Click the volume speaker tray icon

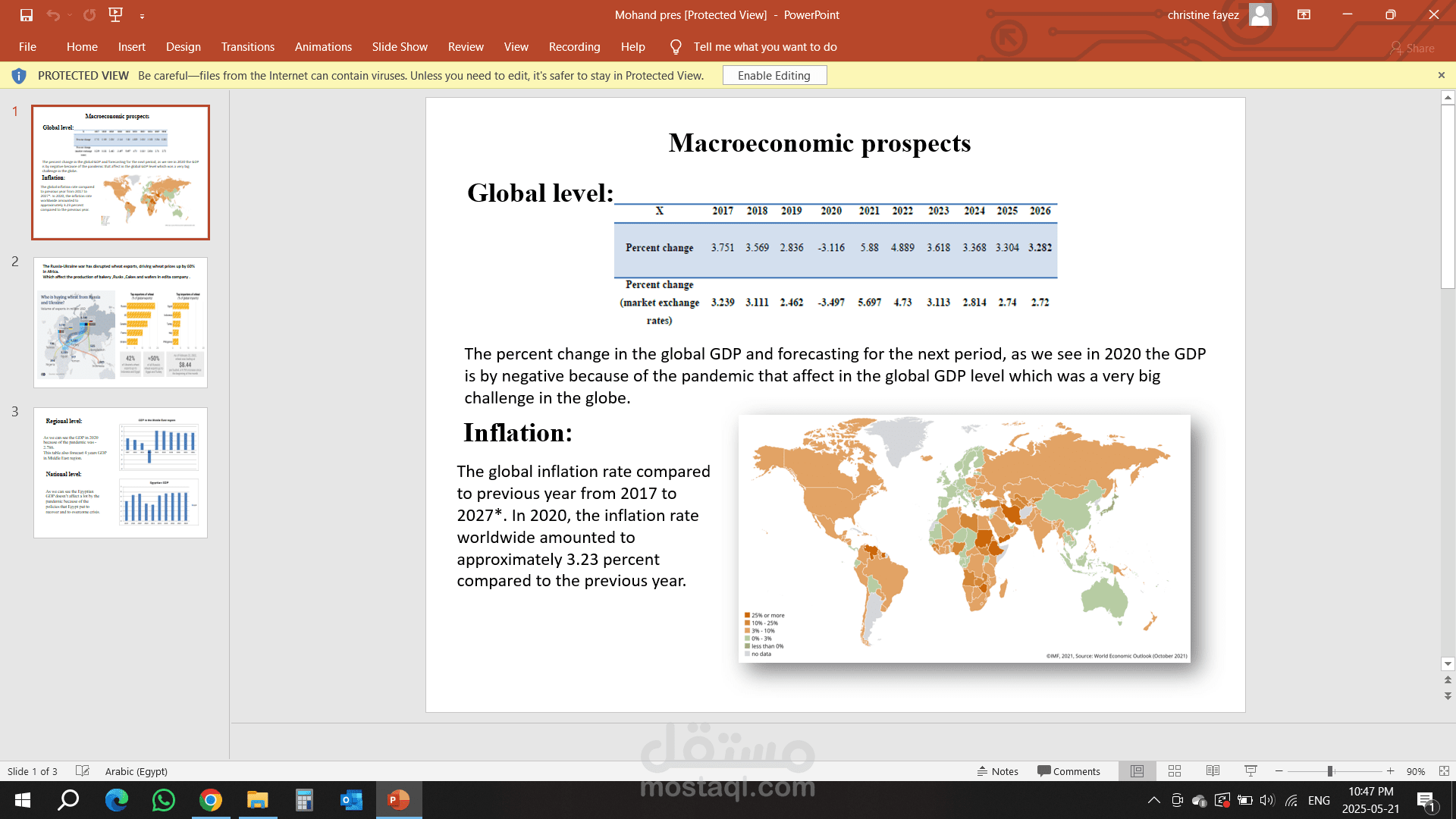click(x=1266, y=800)
